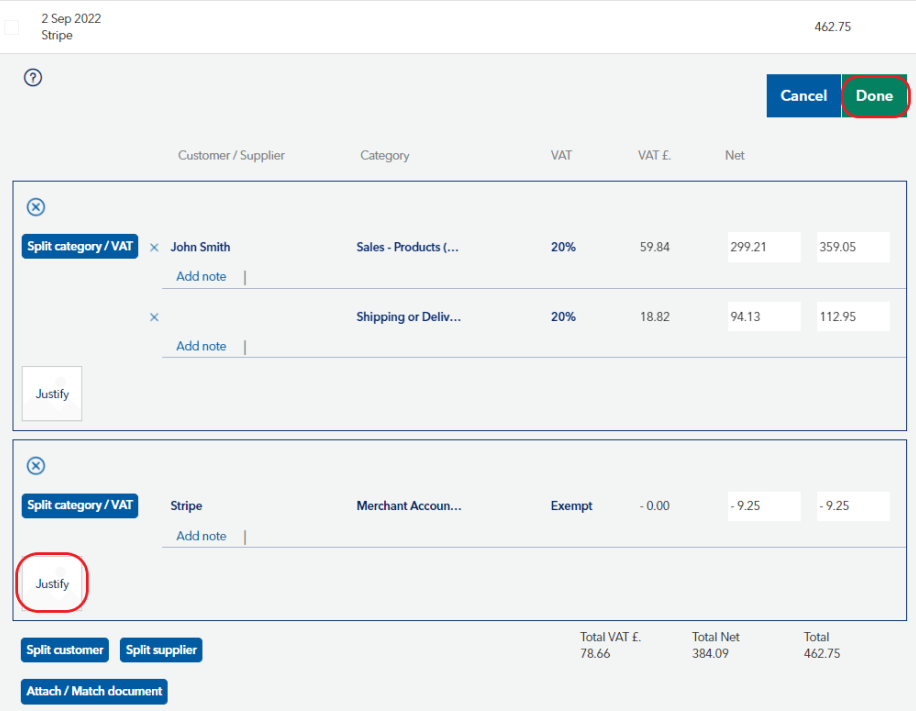
Task: Change the Exempt VAT rate for Stripe
Action: [x=571, y=506]
